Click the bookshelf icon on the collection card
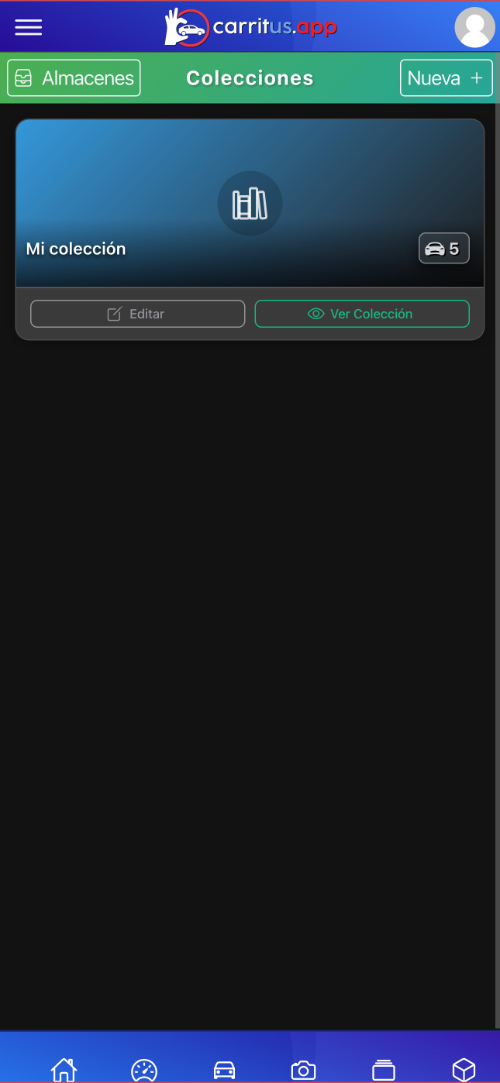Screen dimensions: 500x1083 250,204
